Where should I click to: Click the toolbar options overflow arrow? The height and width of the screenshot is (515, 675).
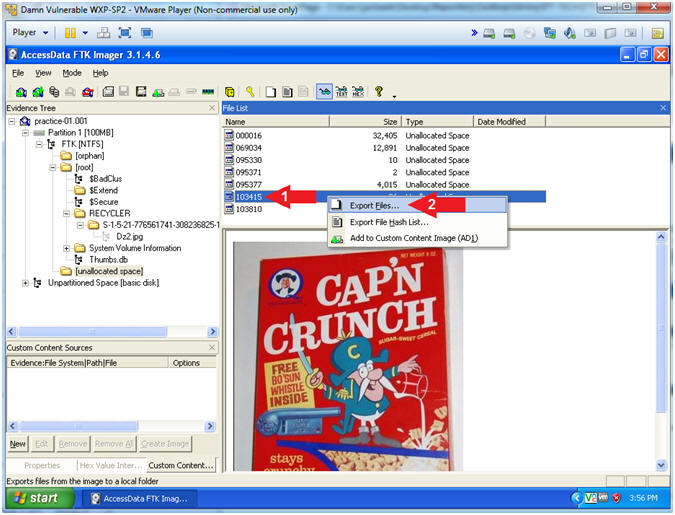(394, 96)
